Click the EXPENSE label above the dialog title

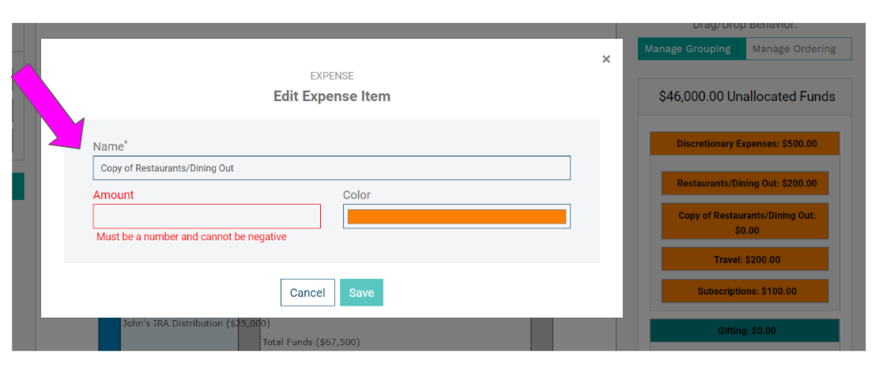pyautogui.click(x=332, y=76)
